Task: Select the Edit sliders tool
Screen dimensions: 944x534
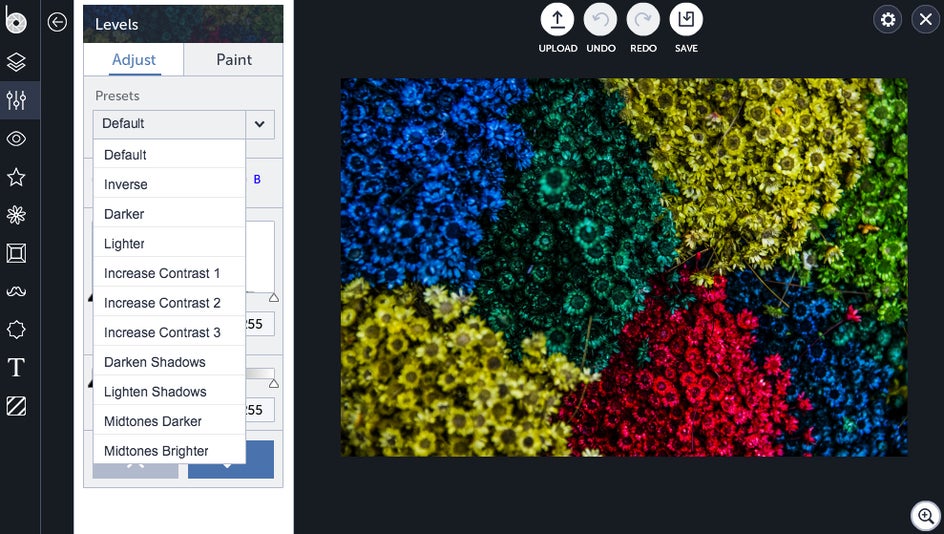Action: pos(16,100)
